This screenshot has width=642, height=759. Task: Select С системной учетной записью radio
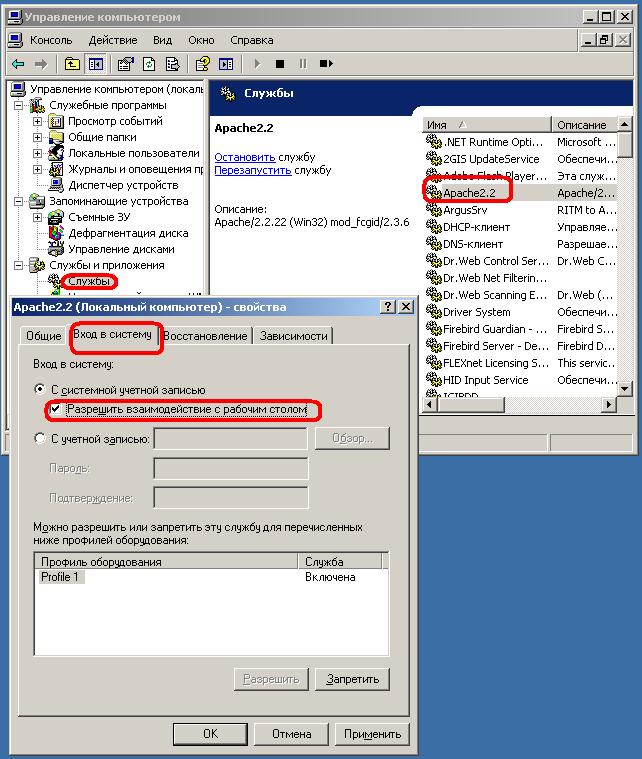(x=40, y=389)
